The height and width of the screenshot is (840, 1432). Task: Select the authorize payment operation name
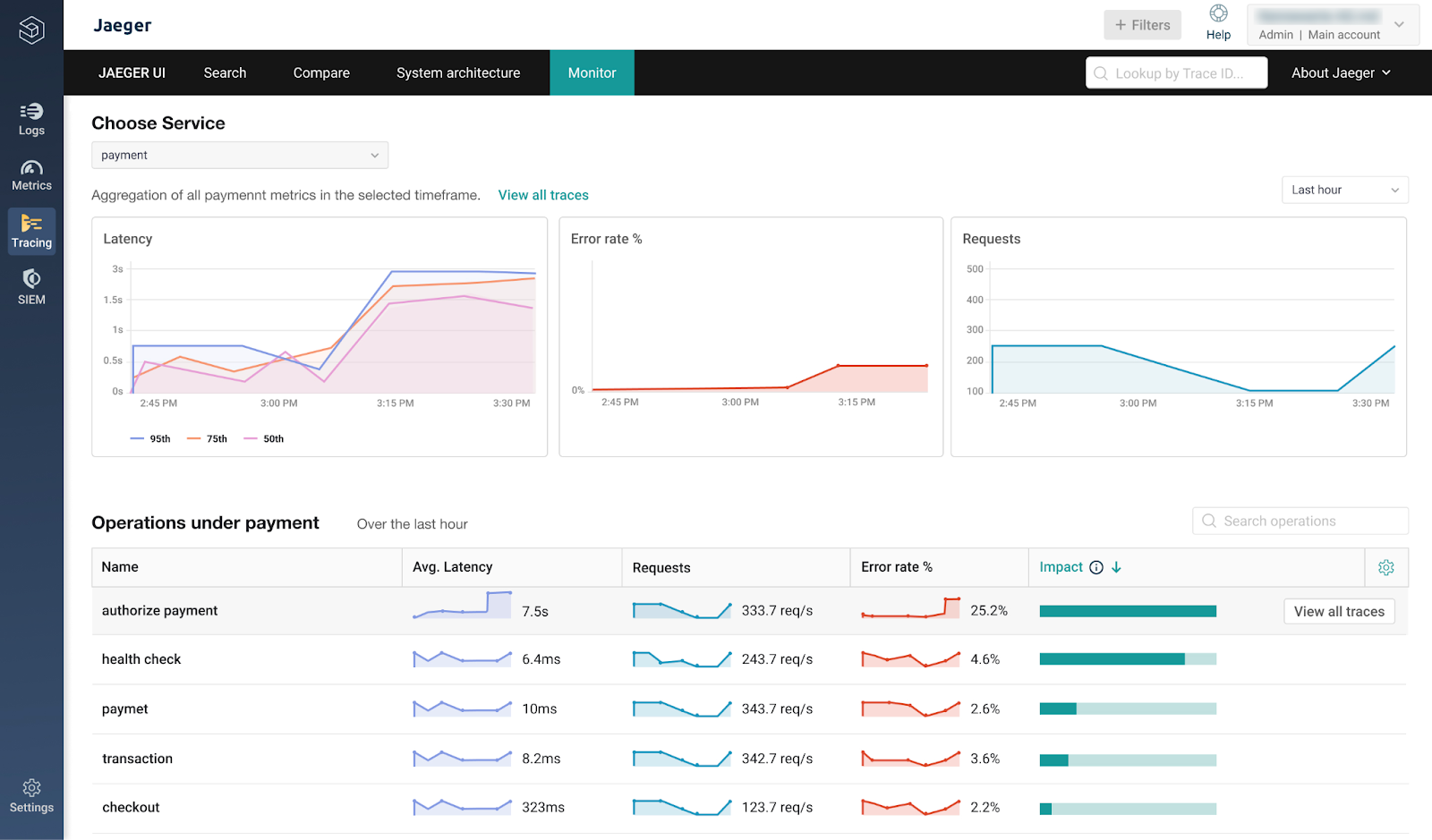160,611
